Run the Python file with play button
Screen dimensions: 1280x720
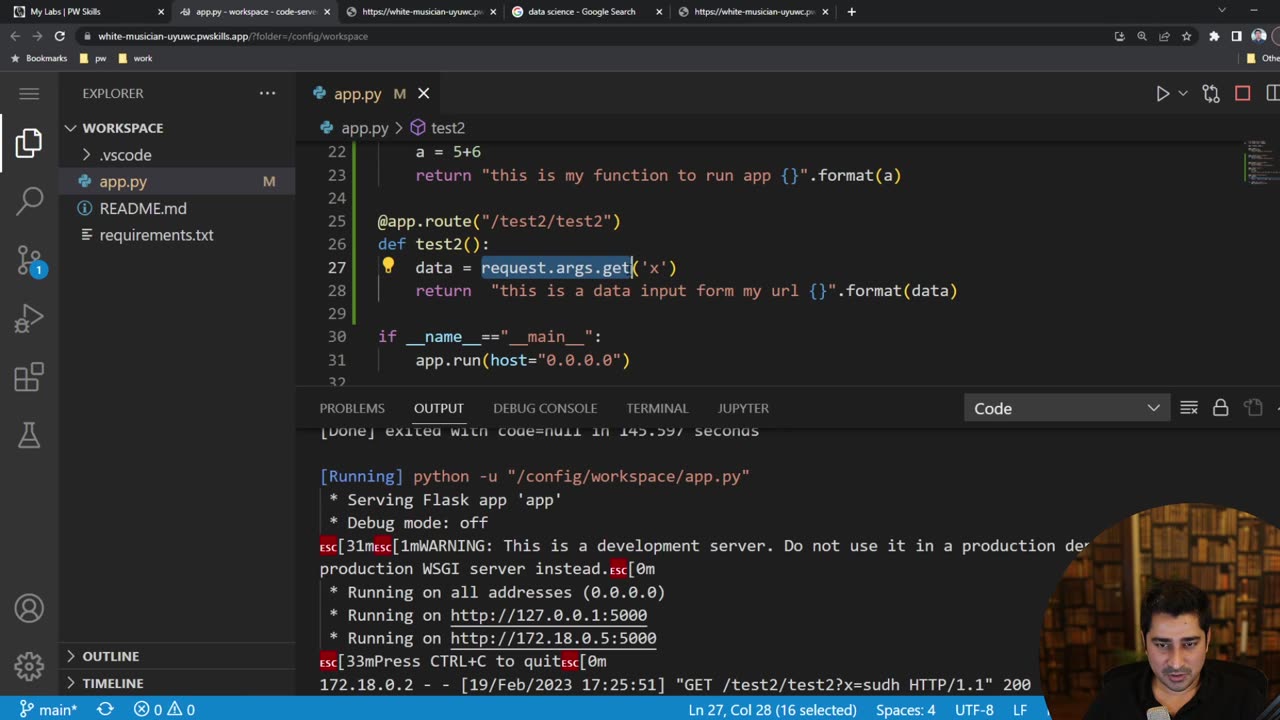point(1162,93)
